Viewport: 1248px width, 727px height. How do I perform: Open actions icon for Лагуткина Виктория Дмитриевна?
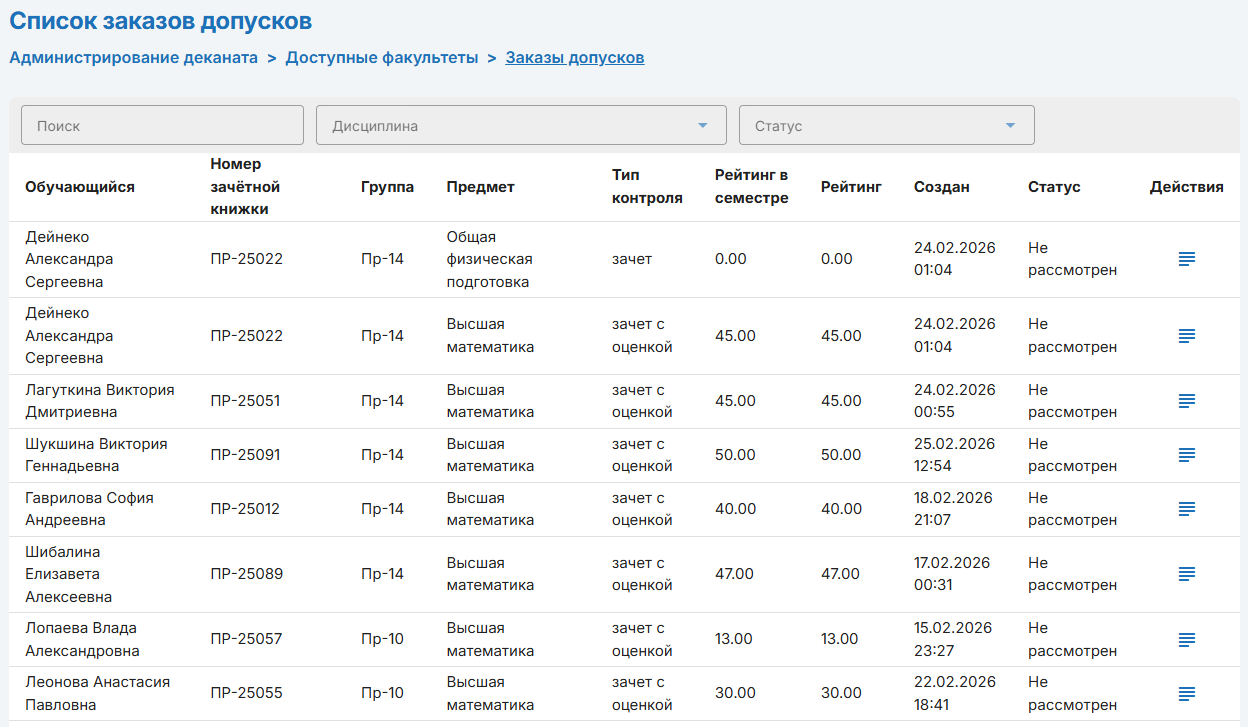(1186, 401)
